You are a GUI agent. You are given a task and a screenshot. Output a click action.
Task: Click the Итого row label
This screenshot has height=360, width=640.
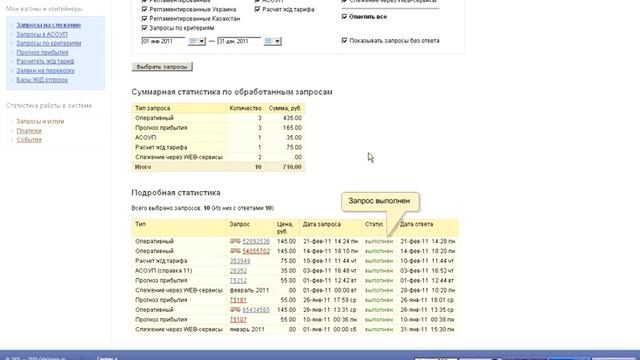click(x=143, y=167)
